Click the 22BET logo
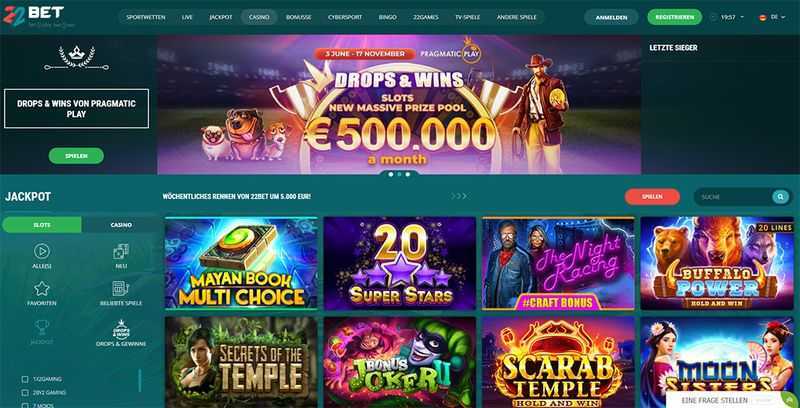800x408 pixels. point(34,15)
